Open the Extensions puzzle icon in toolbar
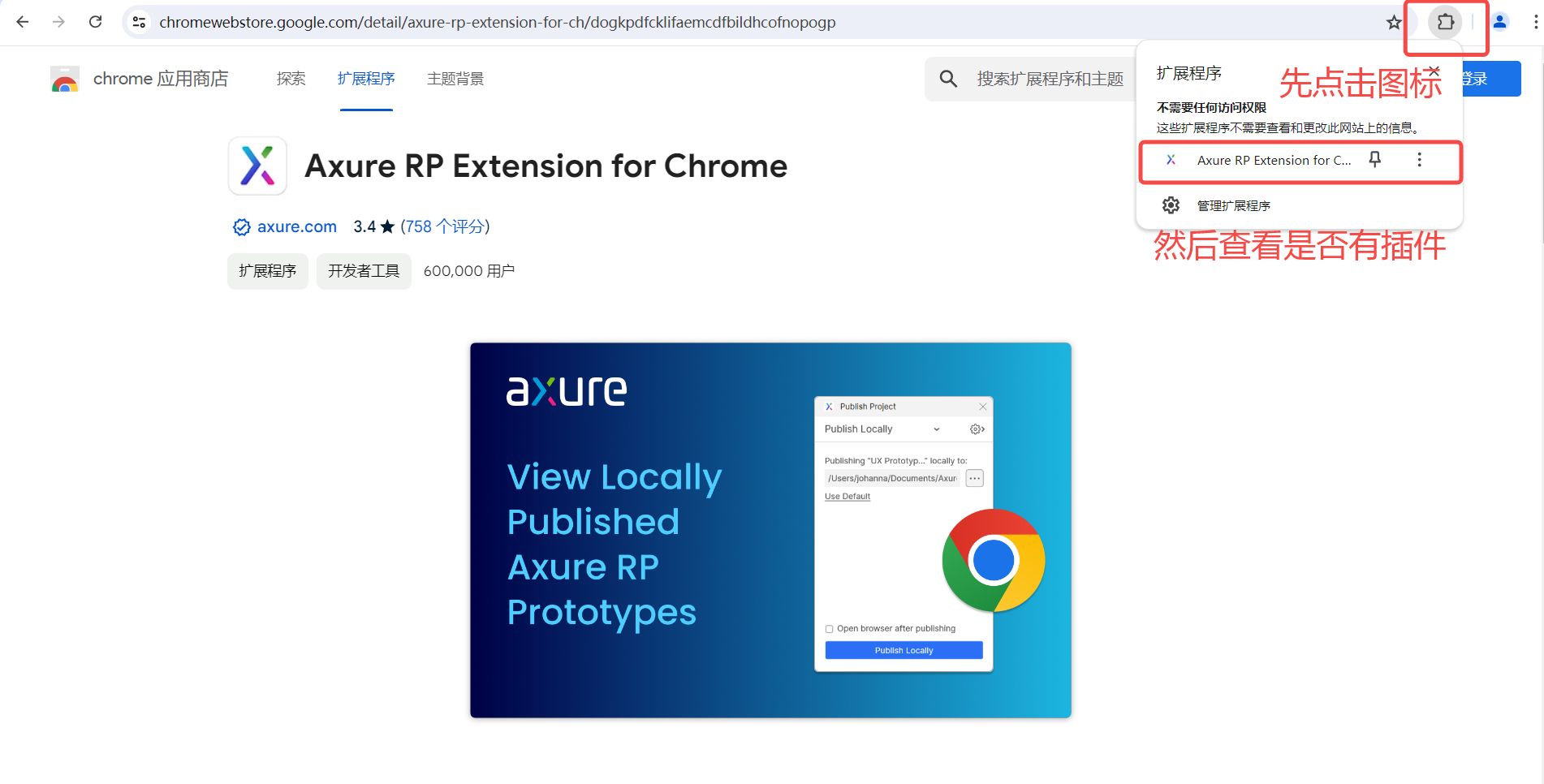 [1446, 22]
